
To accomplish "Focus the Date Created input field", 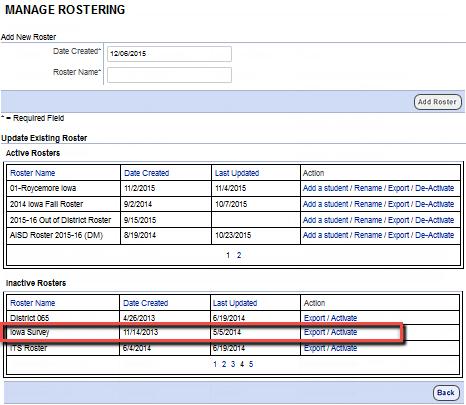I will pyautogui.click(x=169, y=54).
